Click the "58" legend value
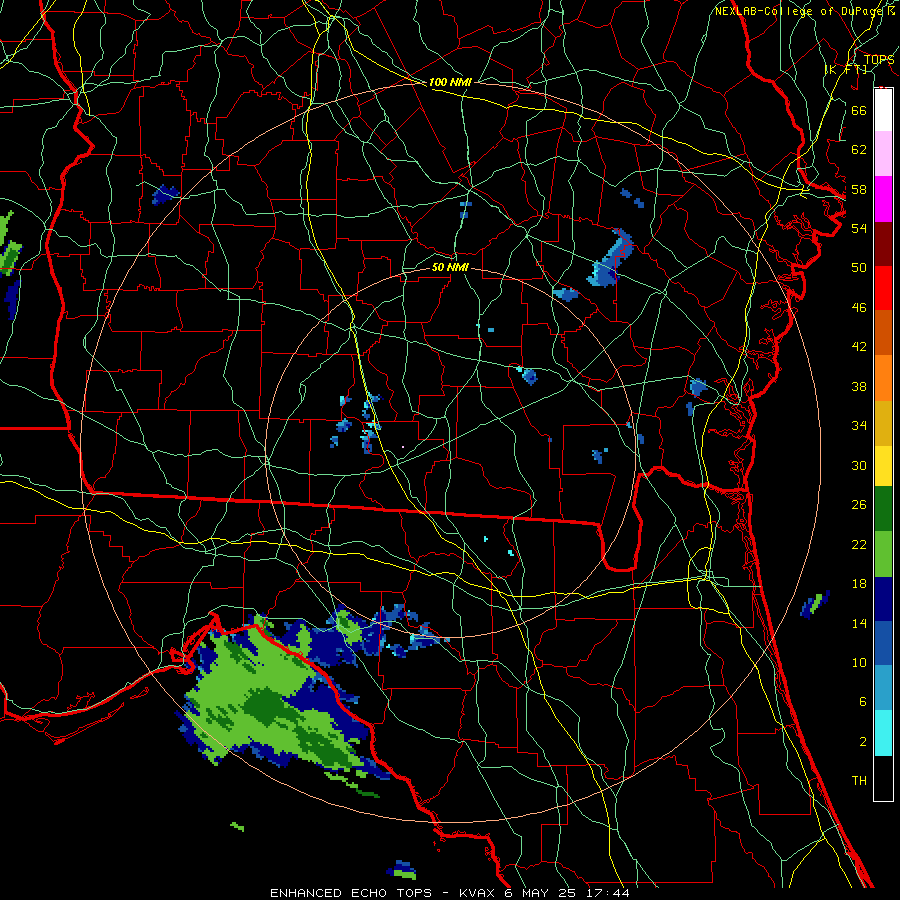900x900 pixels. click(x=859, y=189)
